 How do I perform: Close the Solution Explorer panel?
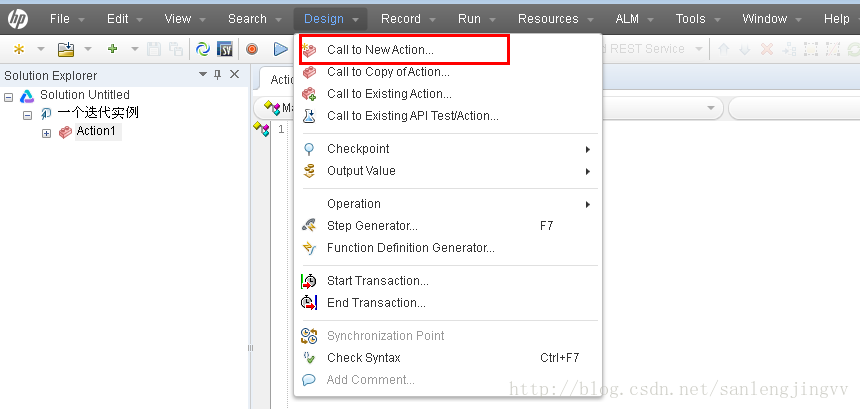pos(235,75)
